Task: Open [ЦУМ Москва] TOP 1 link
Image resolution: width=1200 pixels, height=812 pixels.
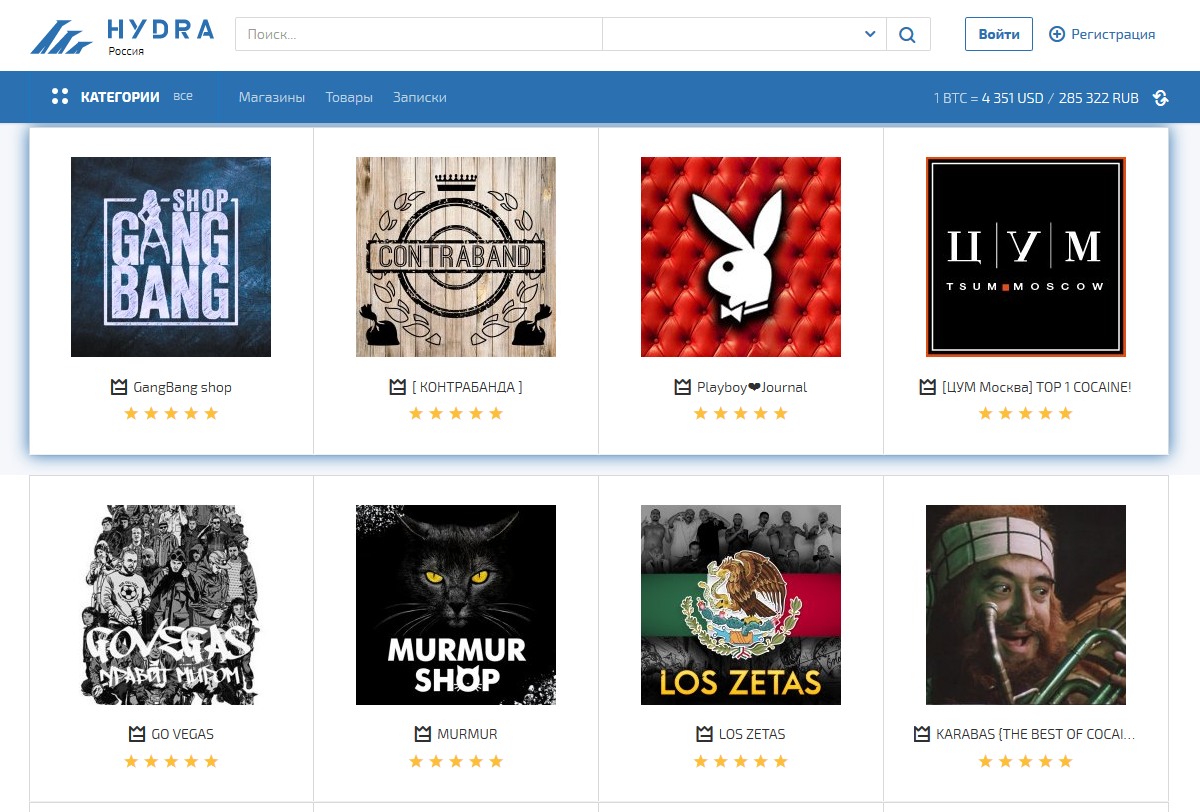Action: [x=1037, y=387]
